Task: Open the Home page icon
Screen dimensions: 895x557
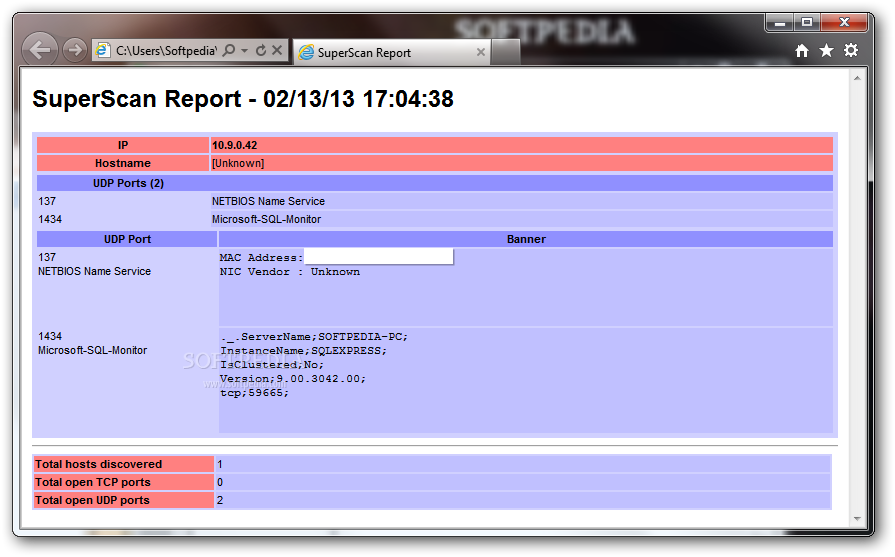Action: (802, 51)
